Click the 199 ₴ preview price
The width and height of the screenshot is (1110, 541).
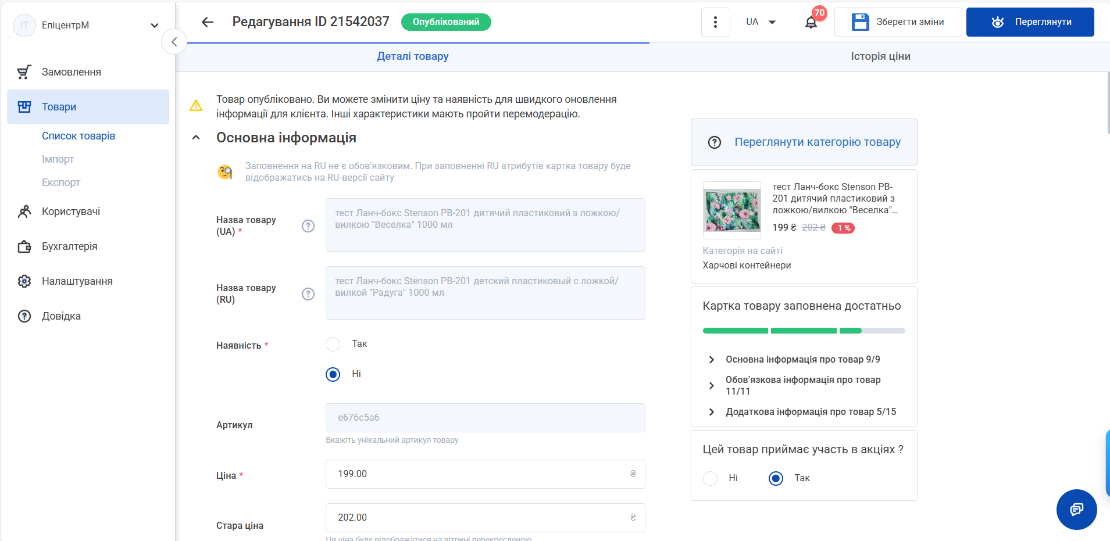click(x=784, y=228)
